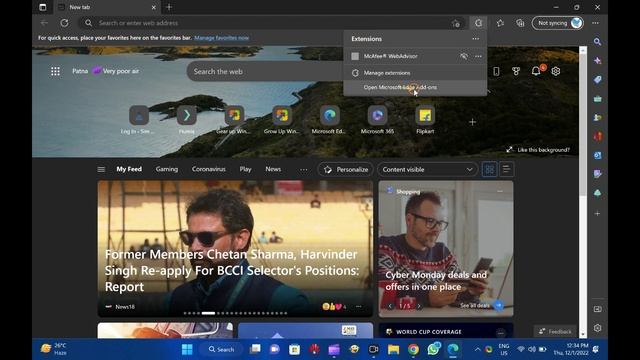Add an app with sidebar plus icon
This screenshot has height=360, width=640.
[598, 213]
